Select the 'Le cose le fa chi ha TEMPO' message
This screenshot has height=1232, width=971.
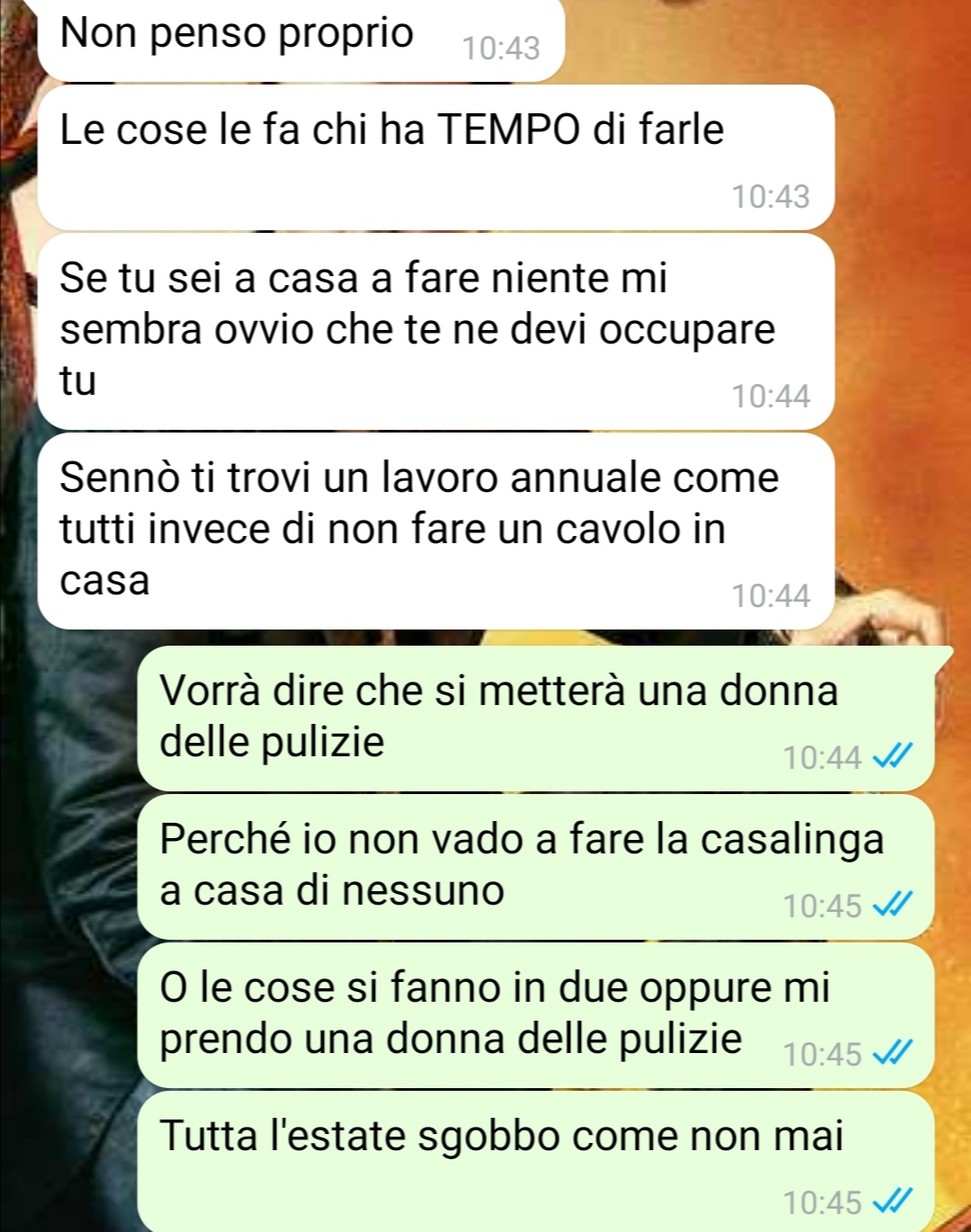(436, 157)
